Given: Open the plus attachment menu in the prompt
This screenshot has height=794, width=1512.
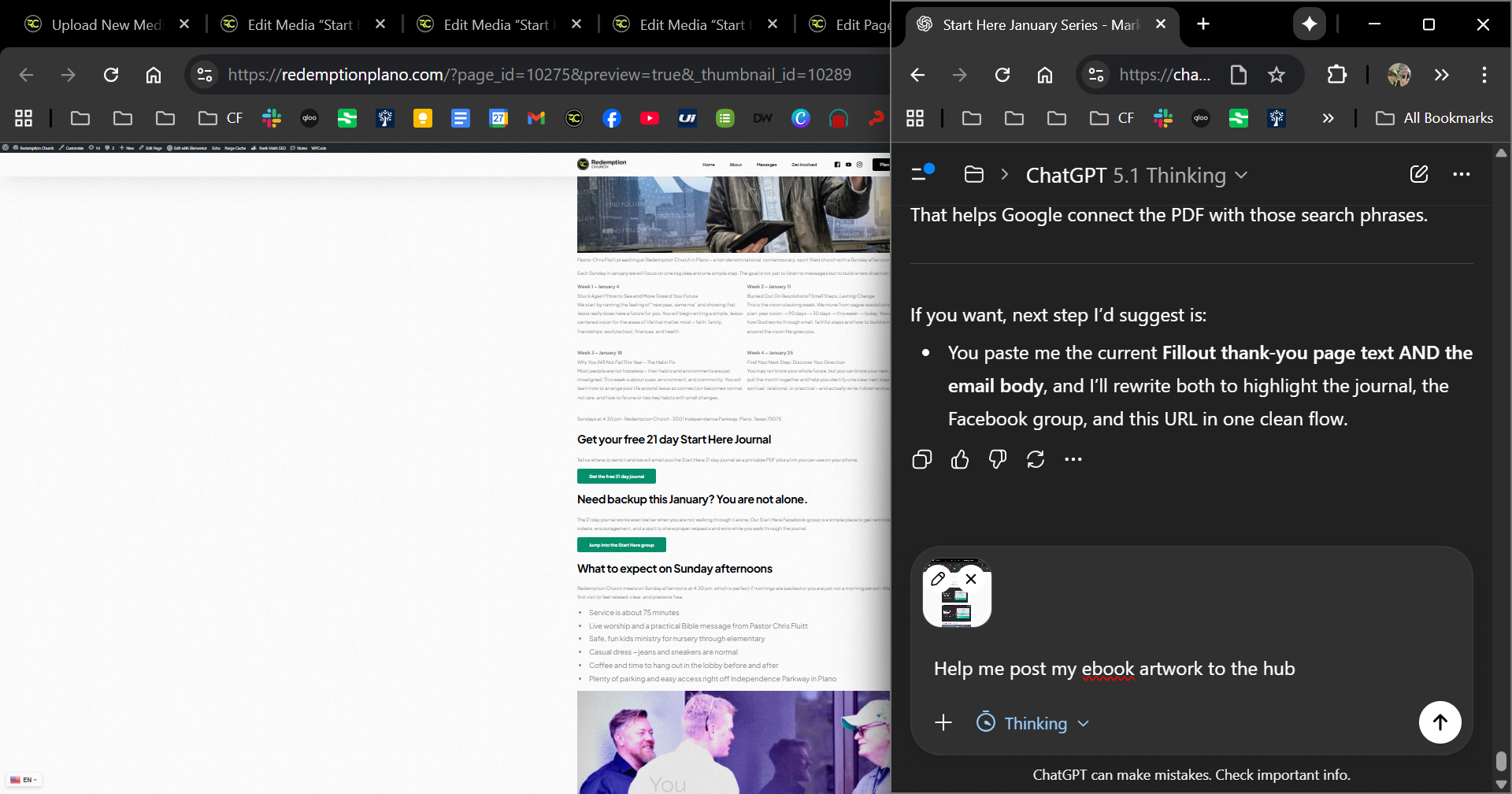Looking at the screenshot, I should [943, 723].
